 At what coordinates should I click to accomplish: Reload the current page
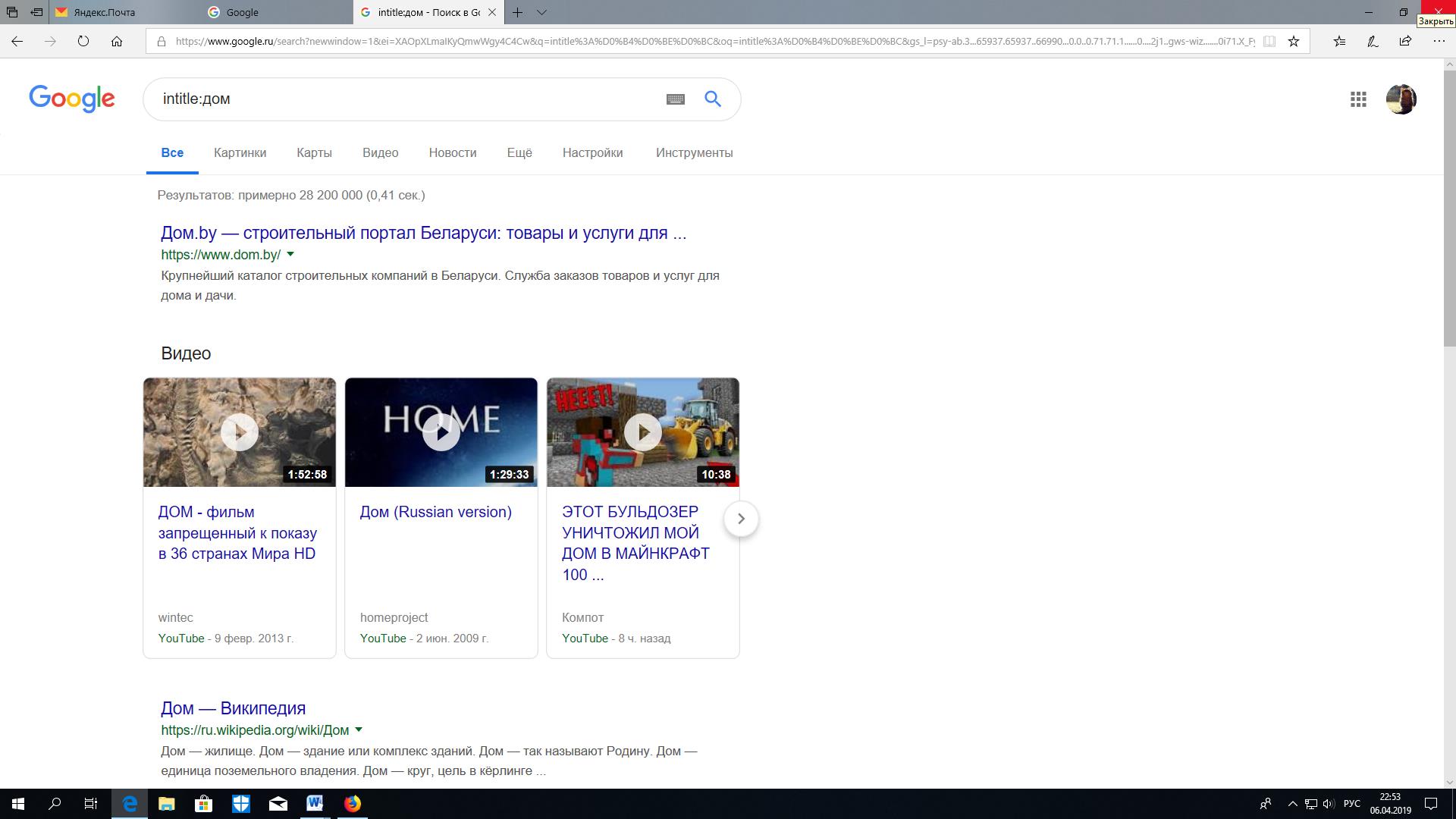[x=83, y=42]
